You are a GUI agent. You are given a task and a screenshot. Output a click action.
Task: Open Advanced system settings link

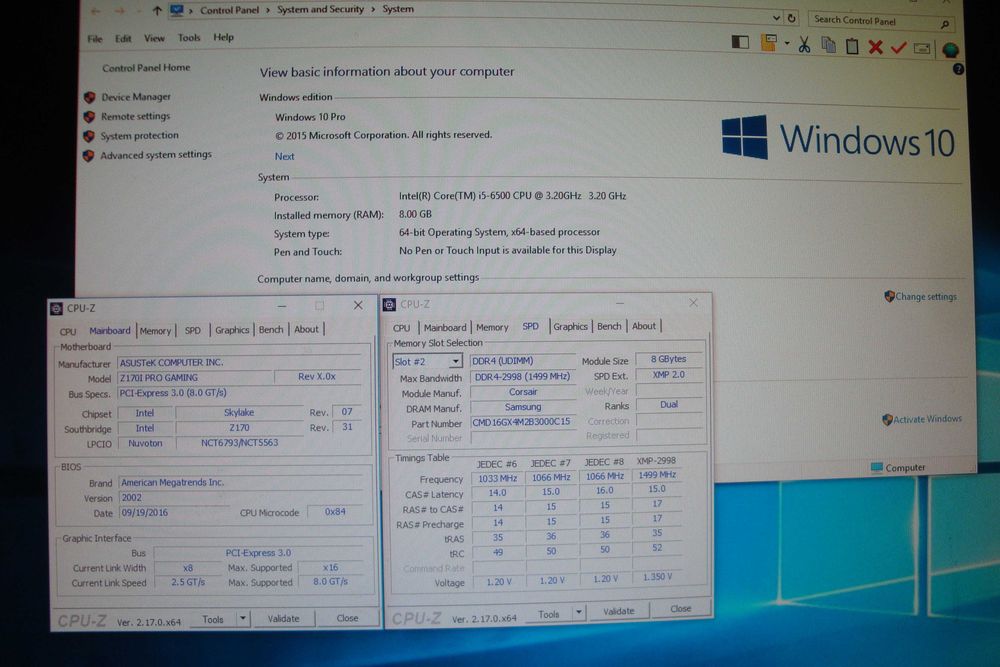(x=156, y=154)
